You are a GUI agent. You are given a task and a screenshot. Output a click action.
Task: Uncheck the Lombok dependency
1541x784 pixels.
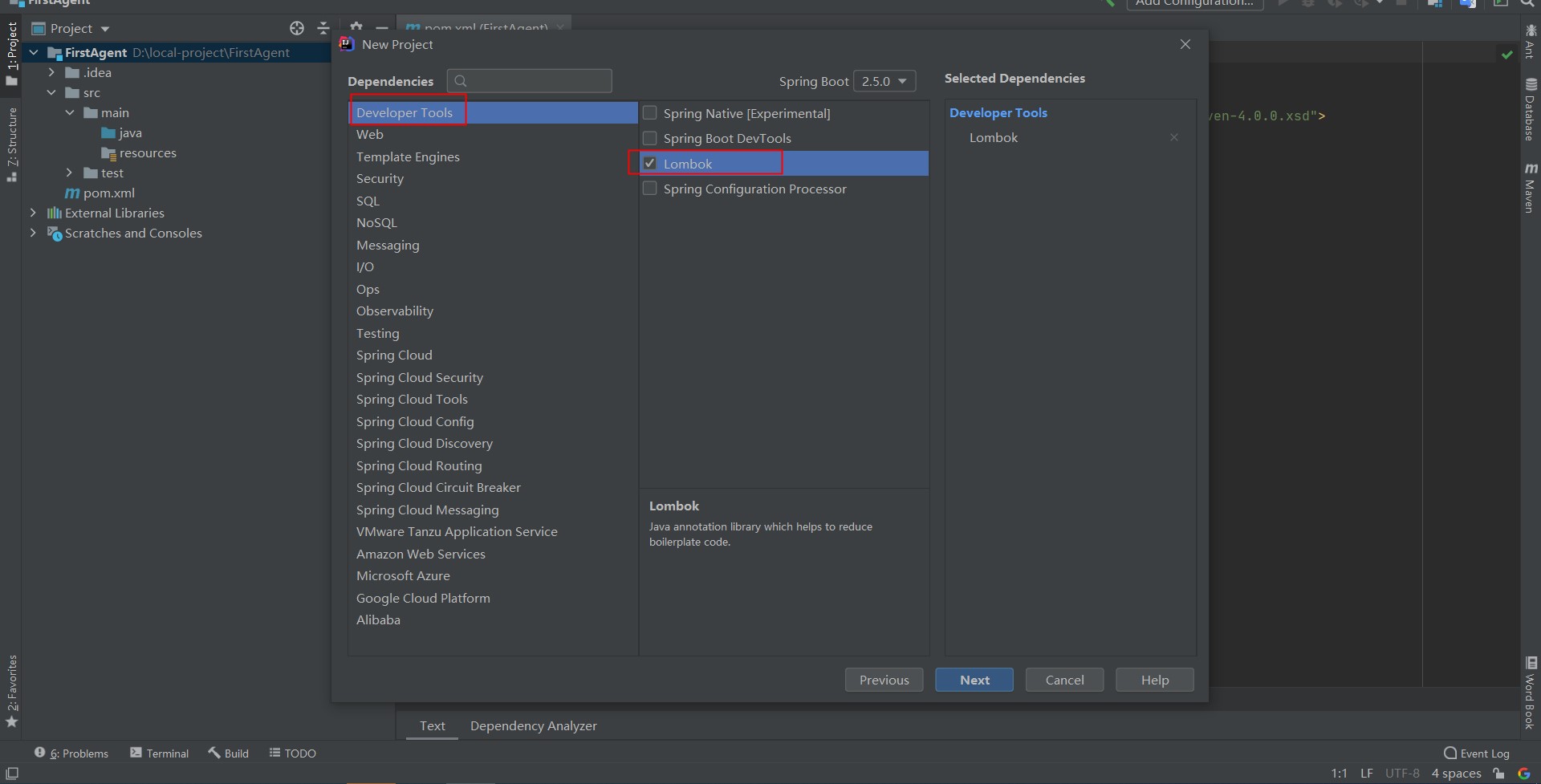650,164
